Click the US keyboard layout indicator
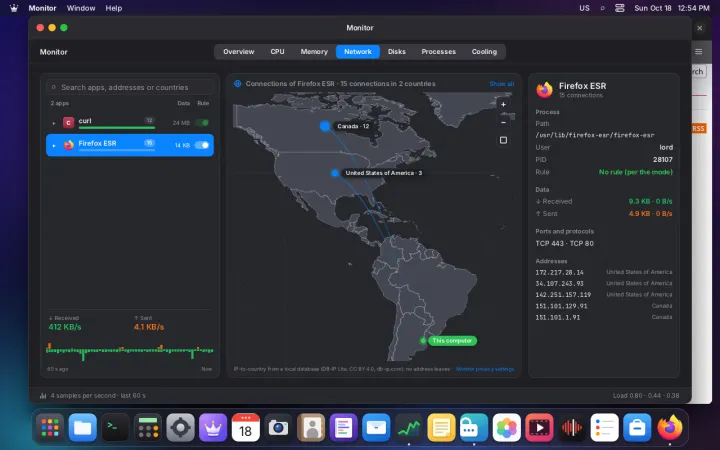 tap(584, 8)
